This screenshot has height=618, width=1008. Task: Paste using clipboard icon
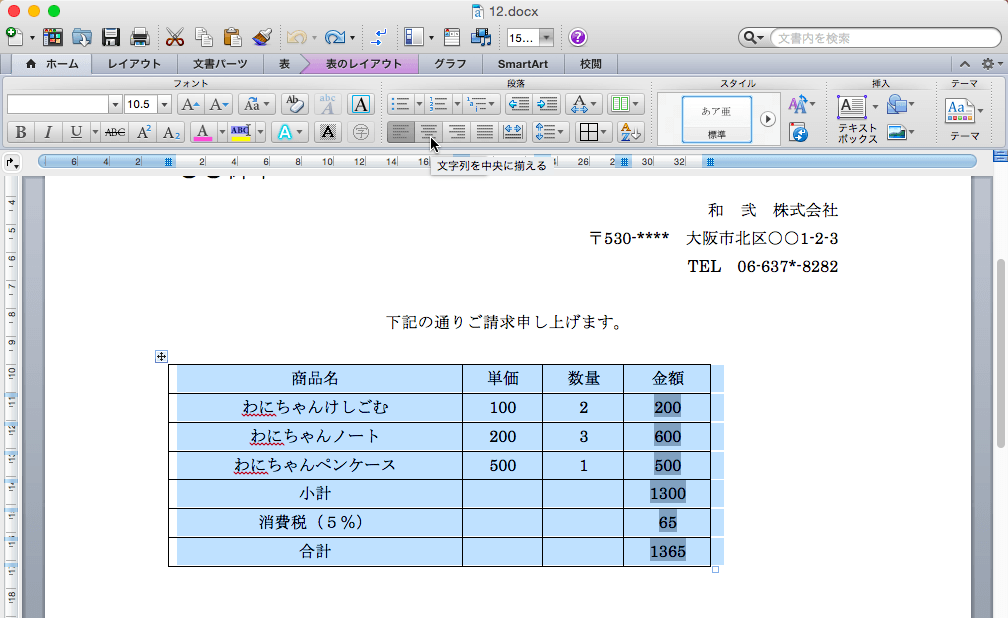(232, 37)
